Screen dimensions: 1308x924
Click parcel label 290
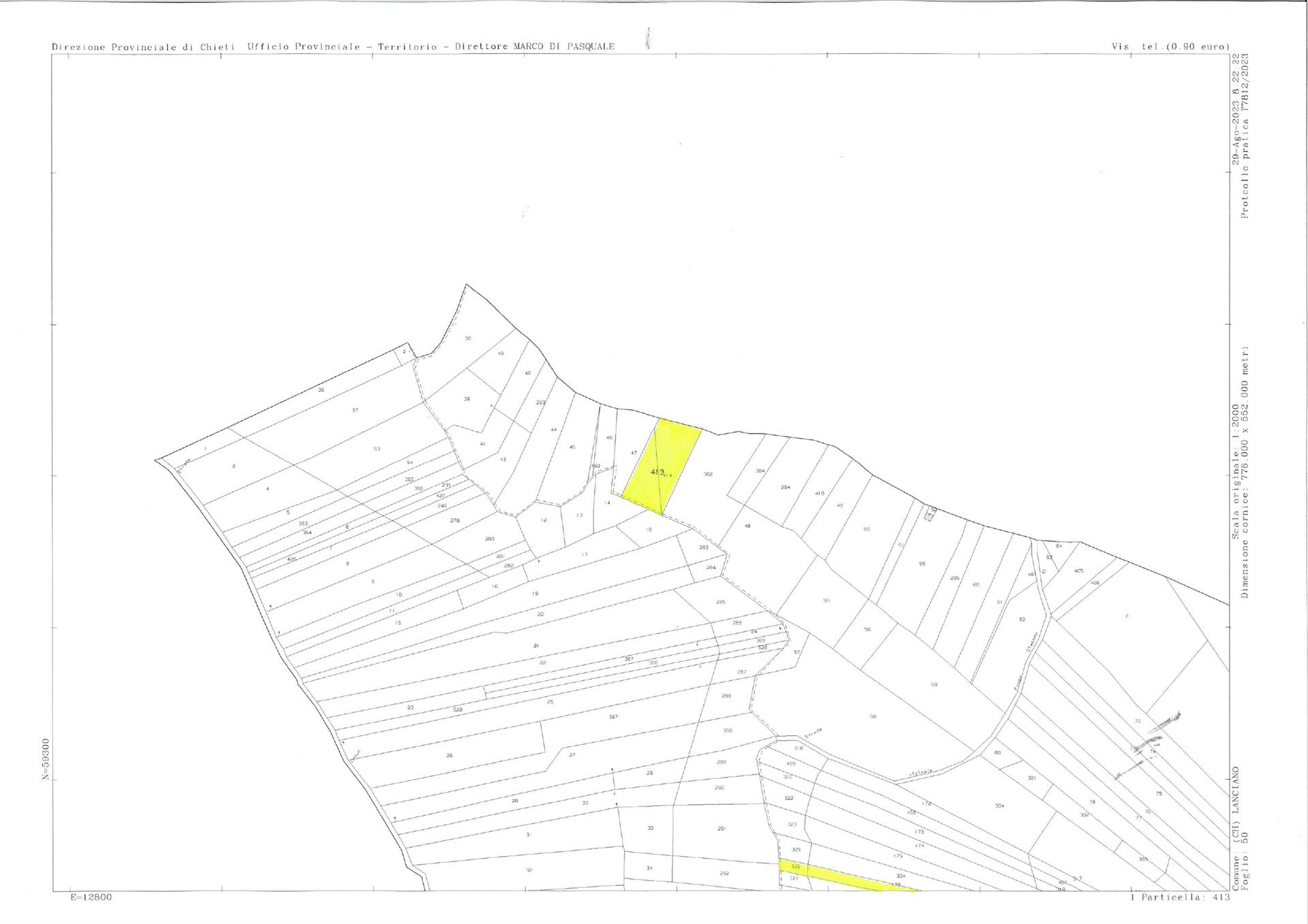pyautogui.click(x=719, y=788)
